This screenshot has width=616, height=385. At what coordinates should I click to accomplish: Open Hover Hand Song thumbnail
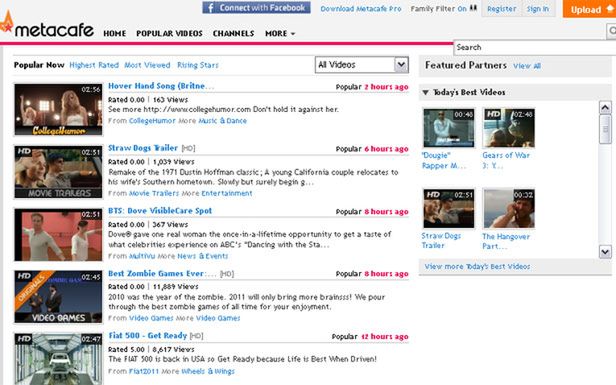(x=58, y=110)
